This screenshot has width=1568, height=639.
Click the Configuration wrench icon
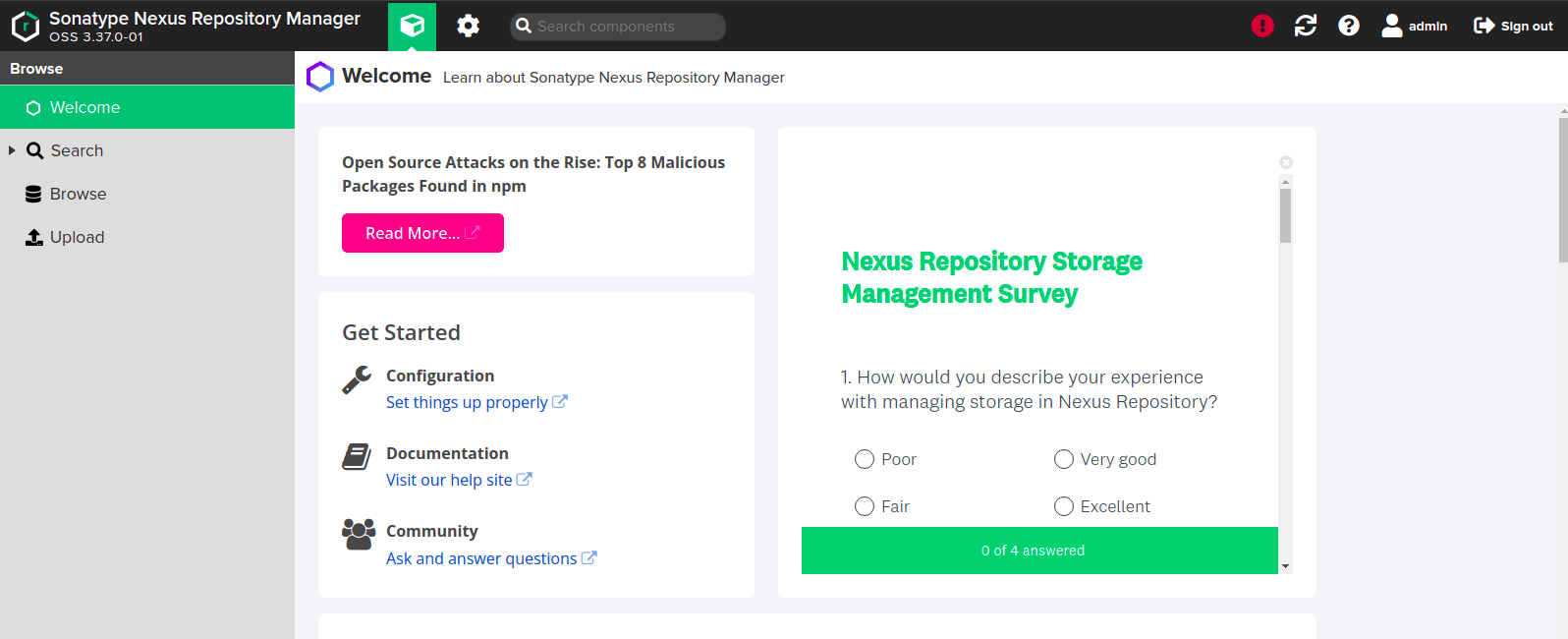pyautogui.click(x=357, y=379)
